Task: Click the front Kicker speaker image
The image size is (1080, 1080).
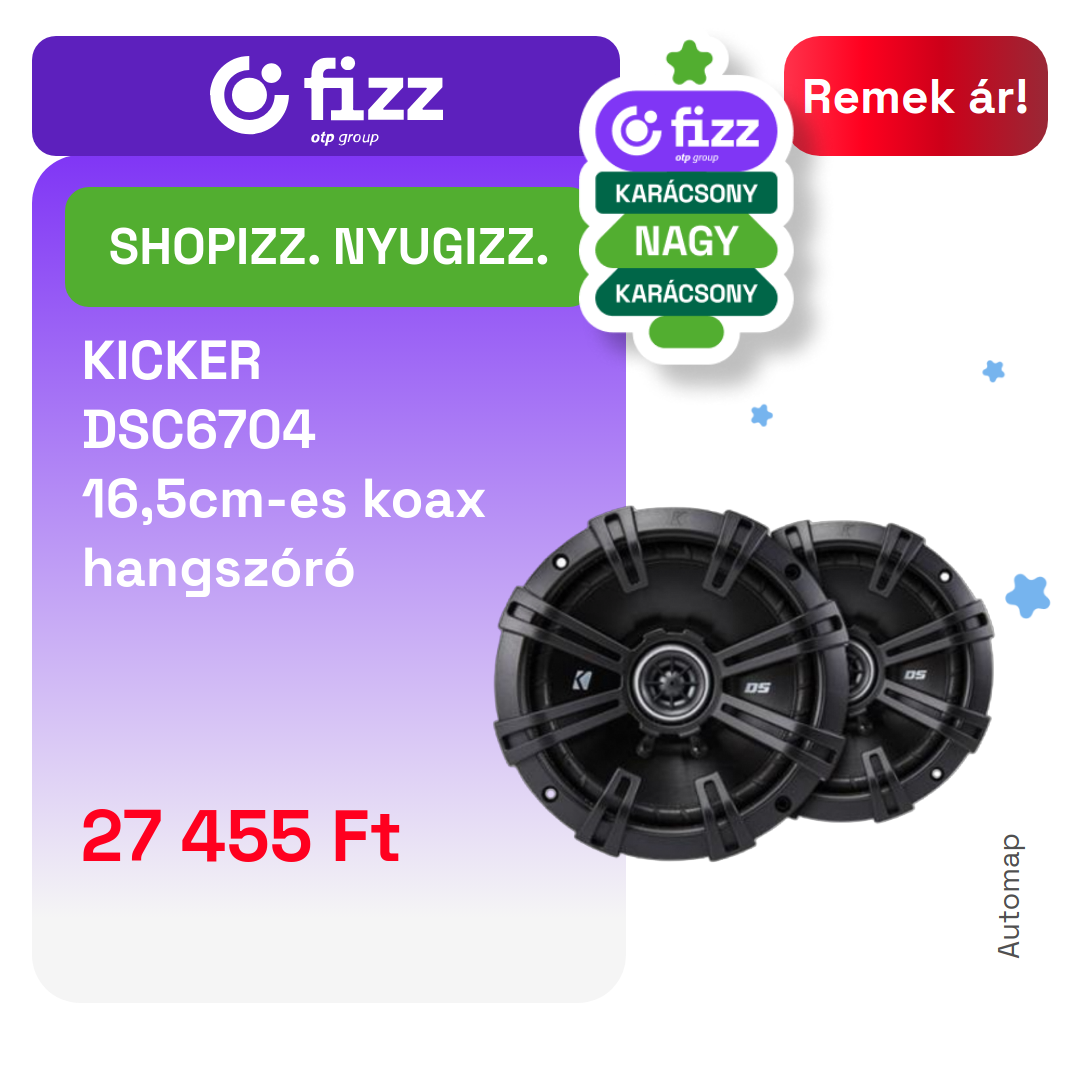Action: [x=670, y=683]
